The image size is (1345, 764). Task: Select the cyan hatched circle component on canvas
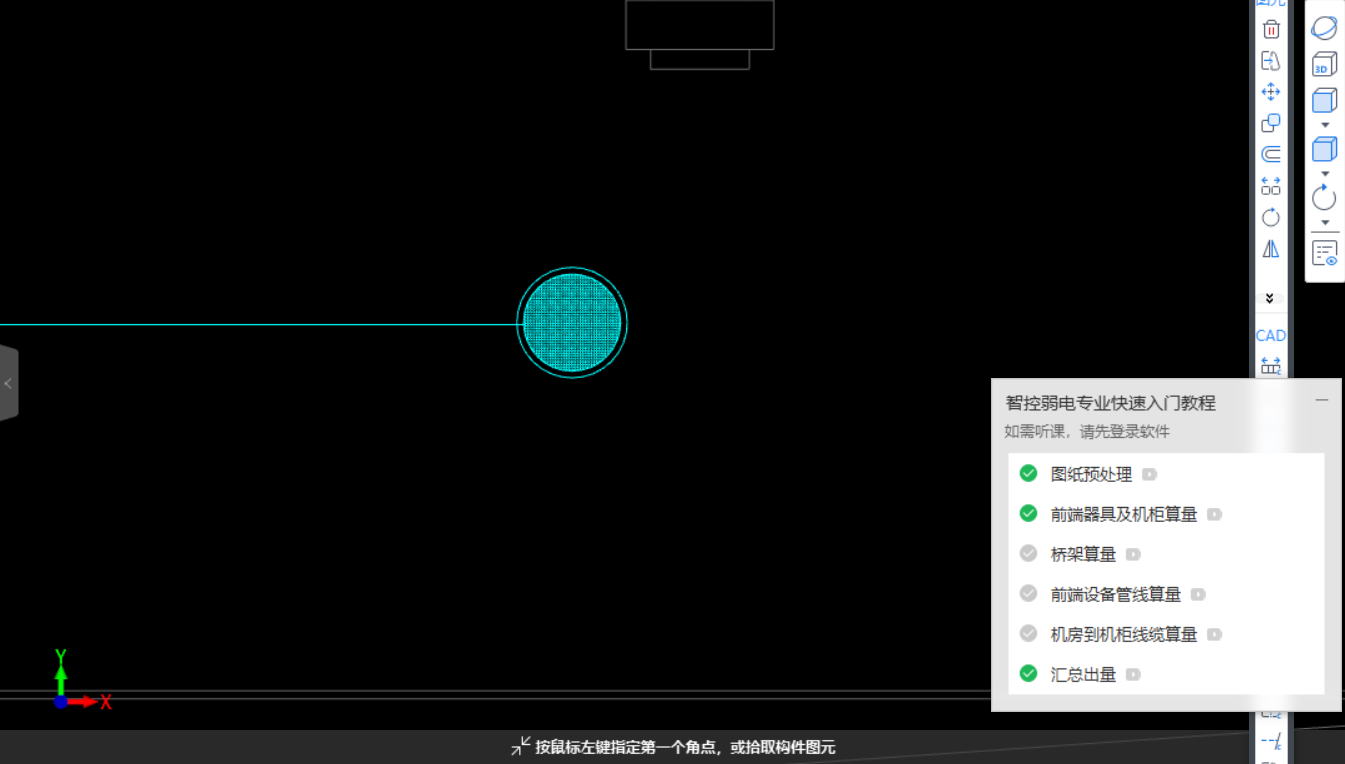(x=572, y=322)
